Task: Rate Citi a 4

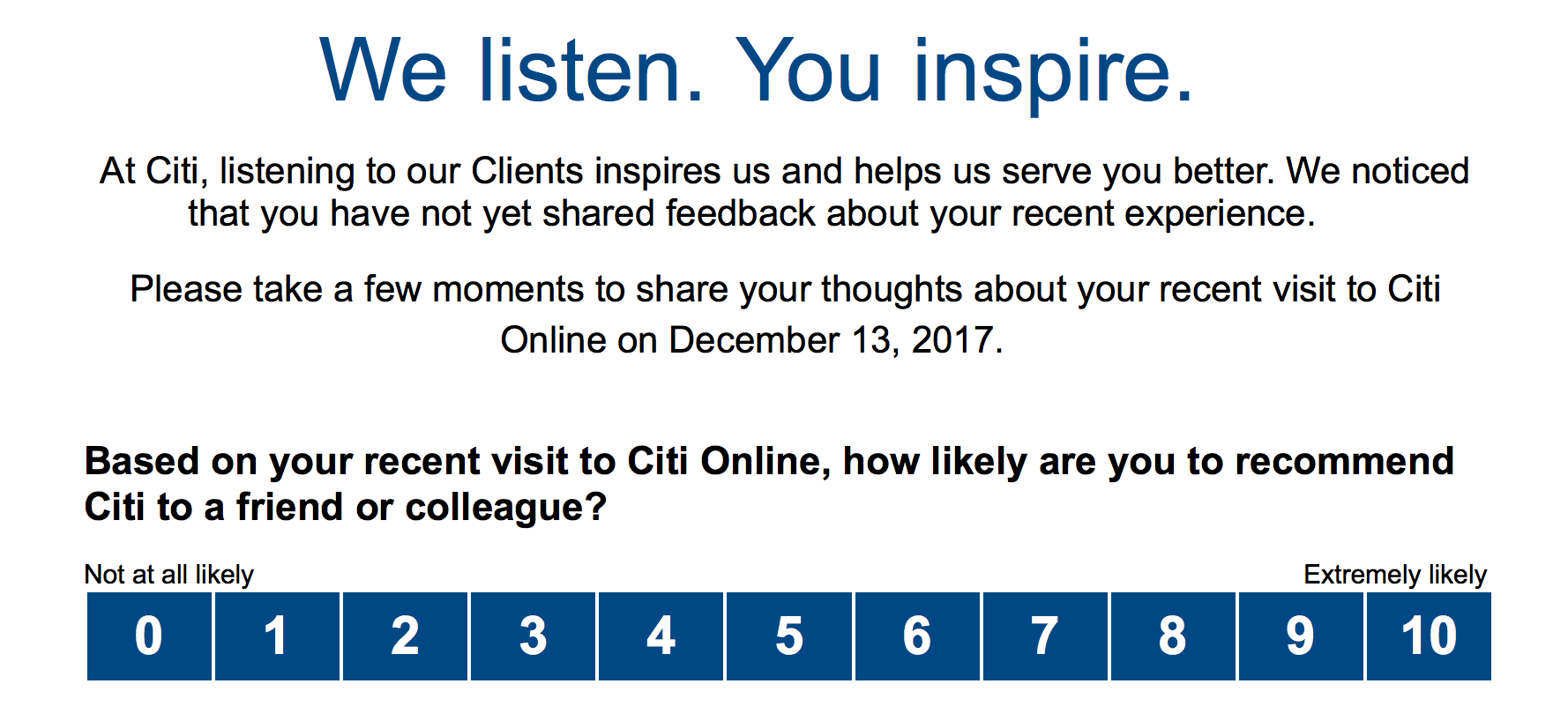Action: click(661, 636)
